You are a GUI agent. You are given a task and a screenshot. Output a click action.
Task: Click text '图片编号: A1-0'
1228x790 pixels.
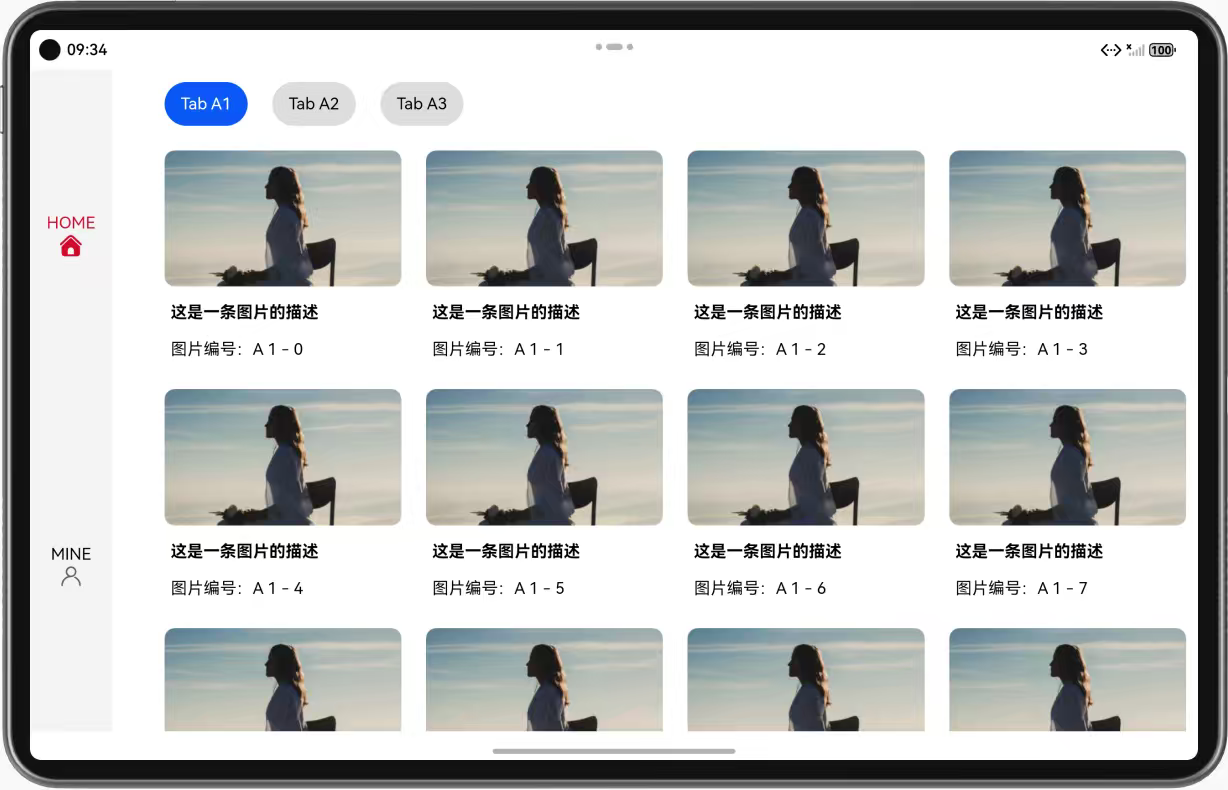pyautogui.click(x=237, y=349)
